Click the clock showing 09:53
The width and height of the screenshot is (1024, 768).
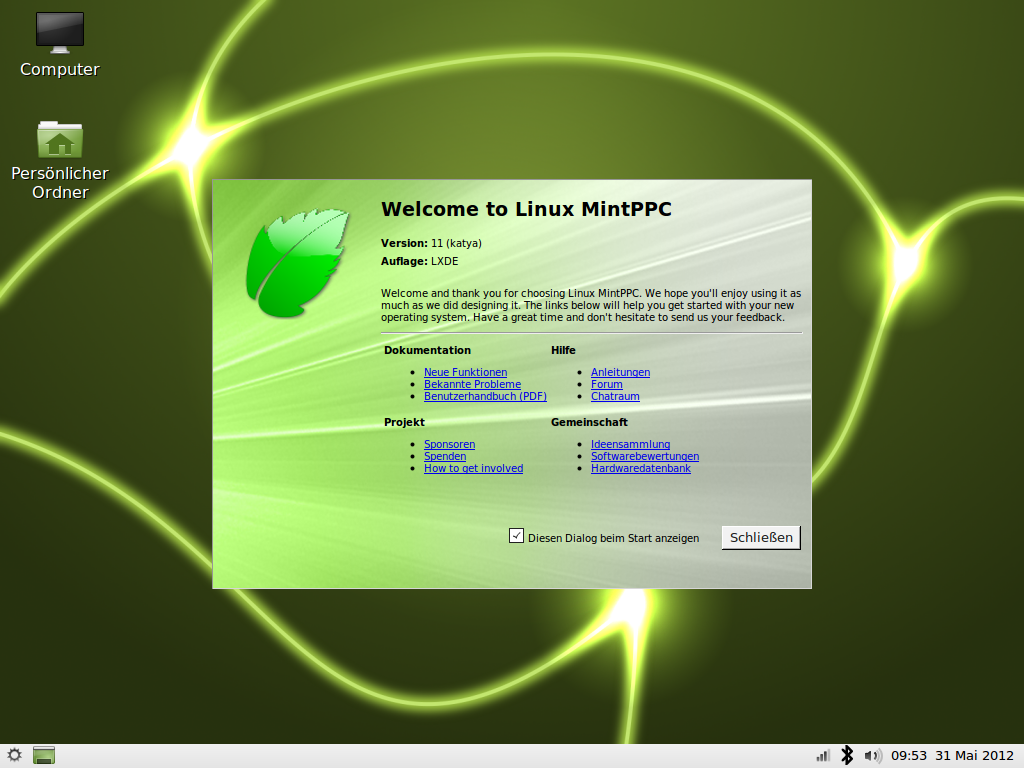click(908, 756)
